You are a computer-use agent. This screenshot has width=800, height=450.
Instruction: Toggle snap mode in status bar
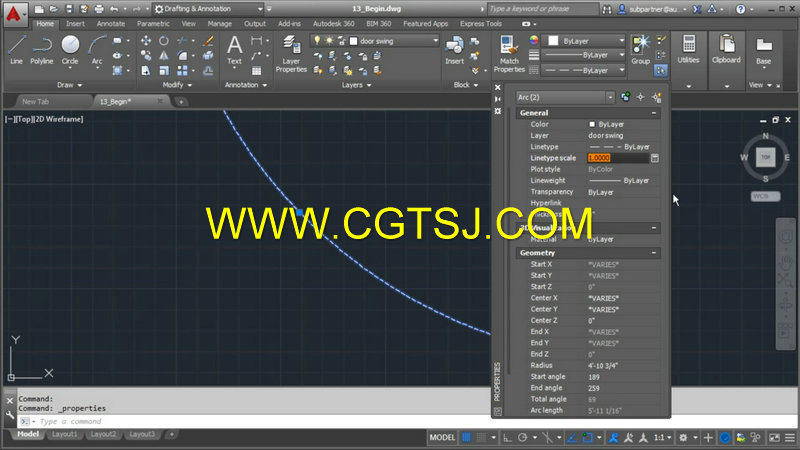[481, 437]
